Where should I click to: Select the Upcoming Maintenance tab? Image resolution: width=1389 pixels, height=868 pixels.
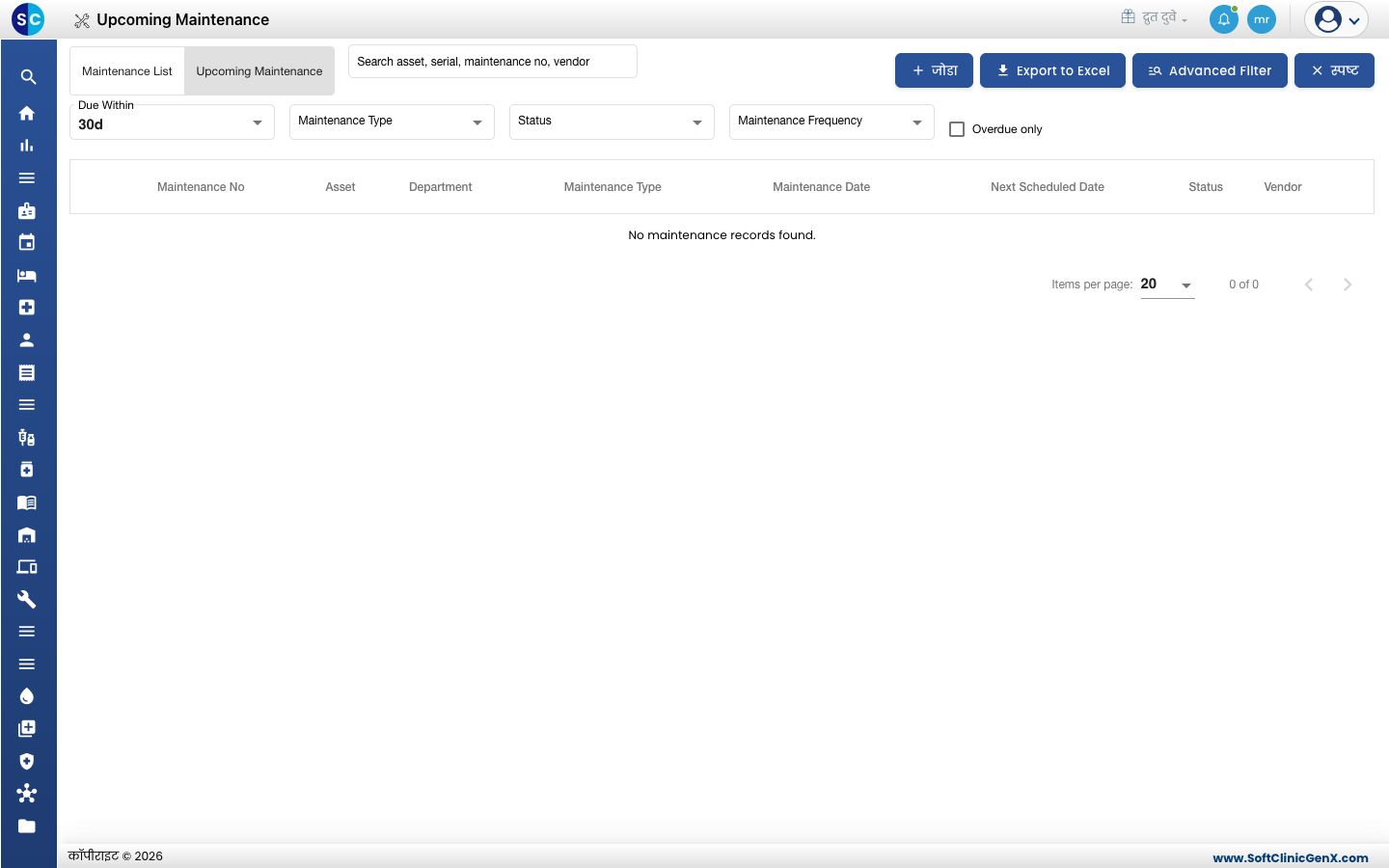click(x=259, y=71)
